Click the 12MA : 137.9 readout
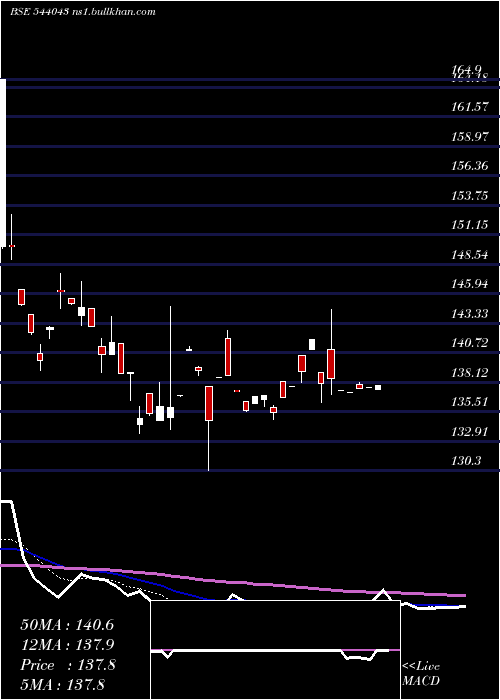 click(x=67, y=645)
